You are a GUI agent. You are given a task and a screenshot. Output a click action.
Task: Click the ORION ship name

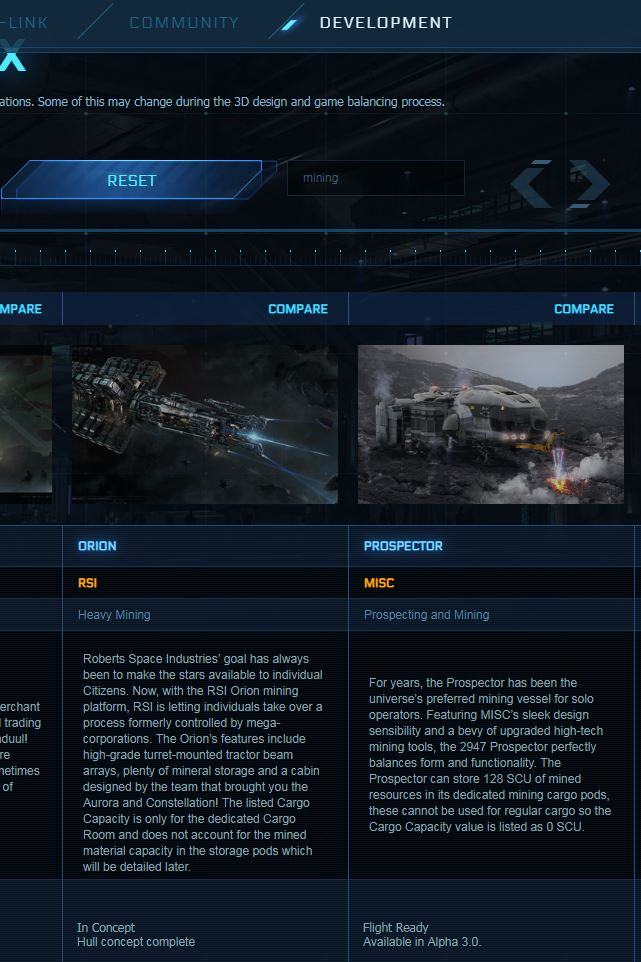[97, 545]
